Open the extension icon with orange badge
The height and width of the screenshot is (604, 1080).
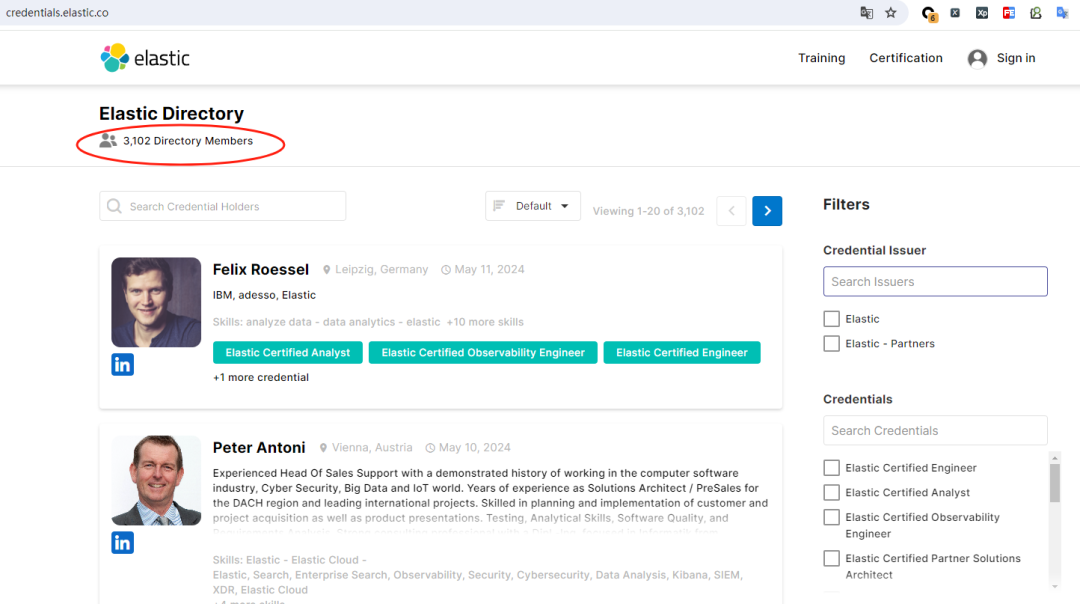(928, 14)
